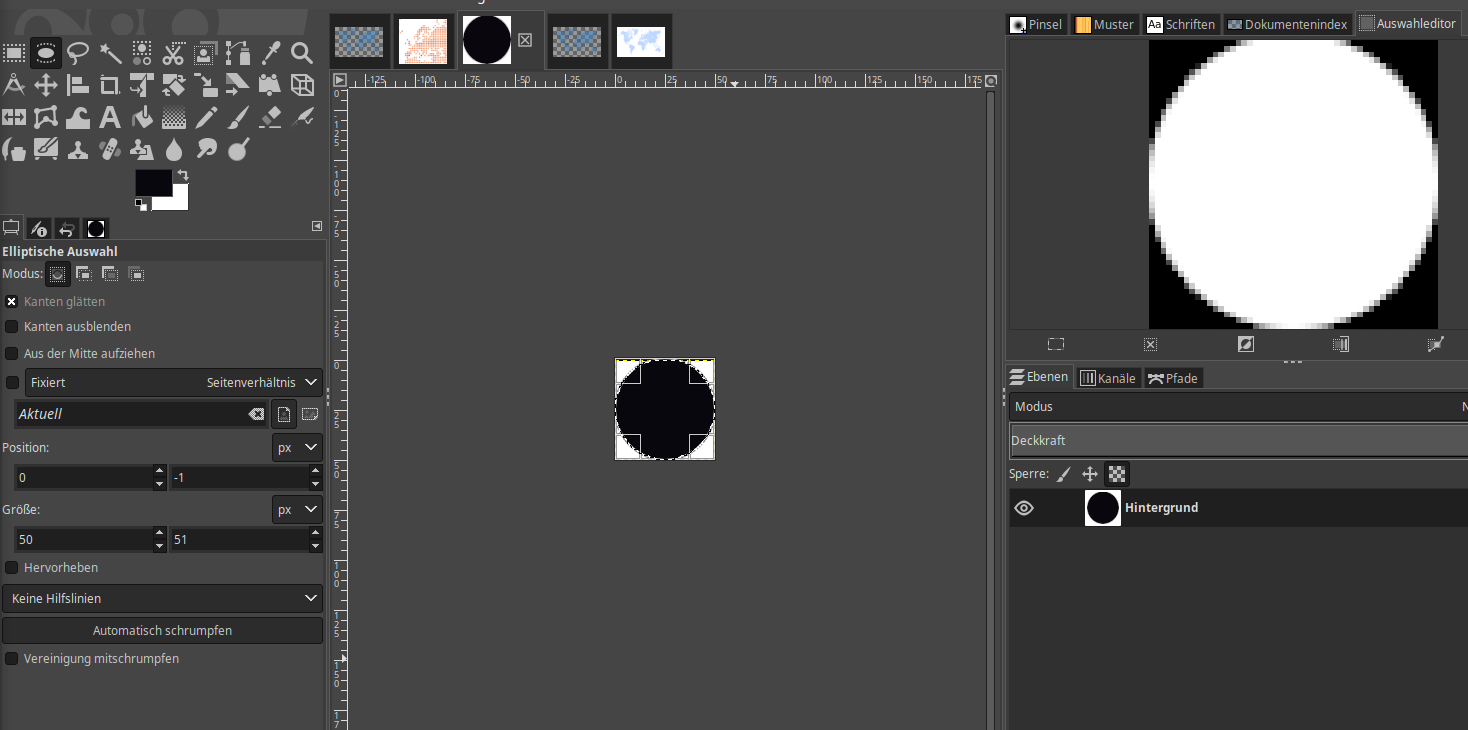Switch to the Pfade tab
Image resolution: width=1468 pixels, height=730 pixels.
tap(1173, 378)
